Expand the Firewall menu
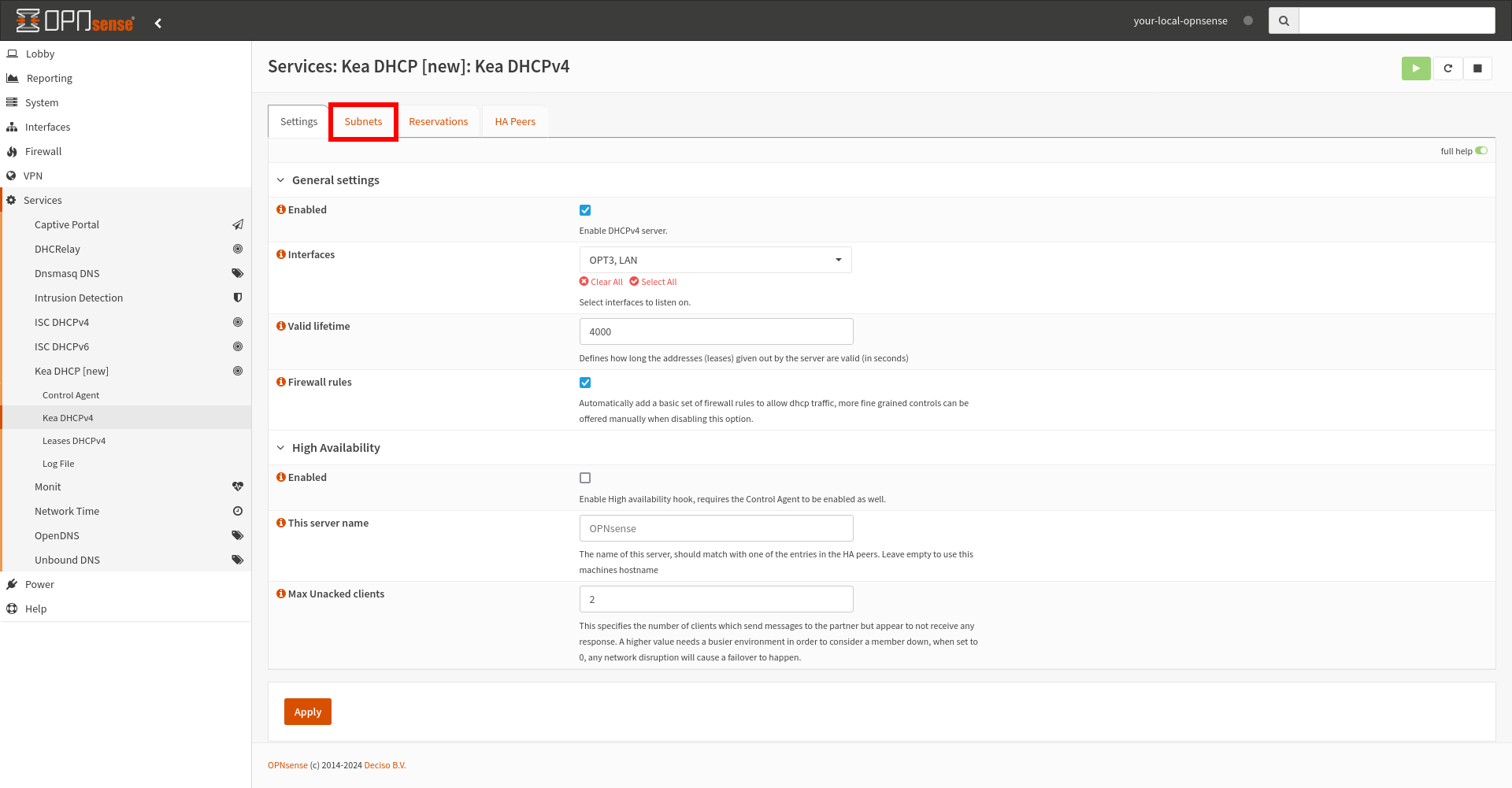The width and height of the screenshot is (1512, 788). click(126, 151)
